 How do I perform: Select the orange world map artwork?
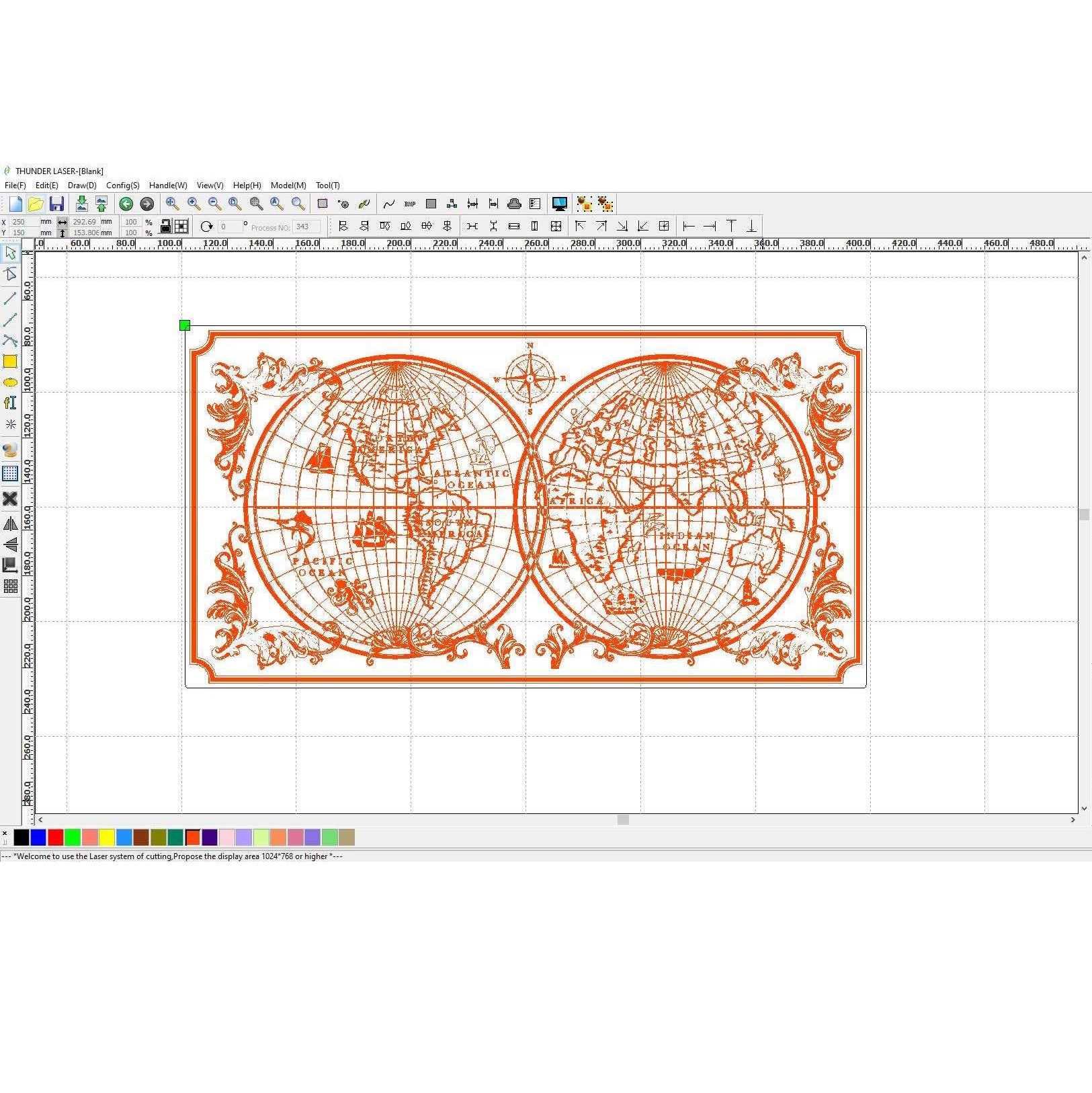click(x=526, y=507)
